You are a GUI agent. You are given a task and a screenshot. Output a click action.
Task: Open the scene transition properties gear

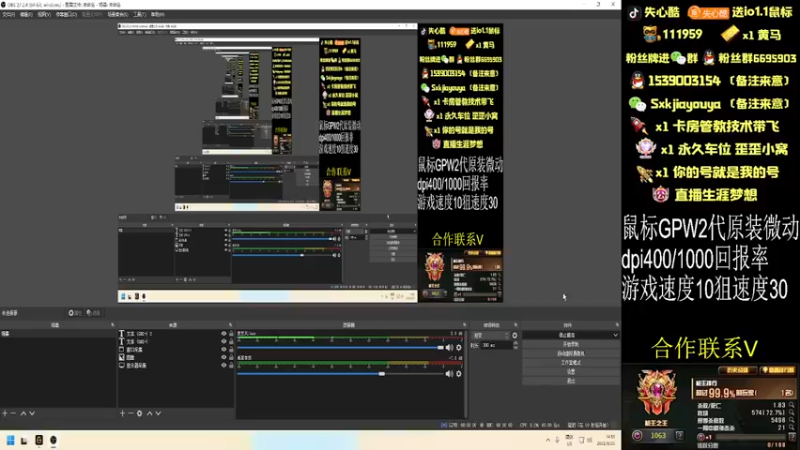click(514, 335)
